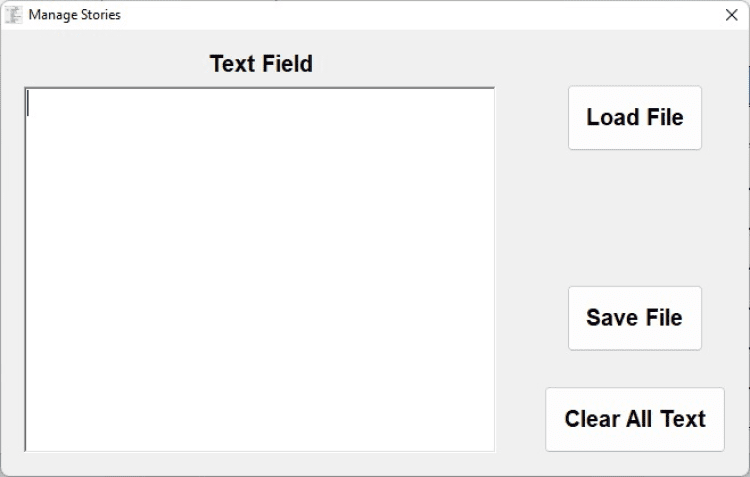
Task: Click the bottom area of the text box
Action: coord(260,430)
